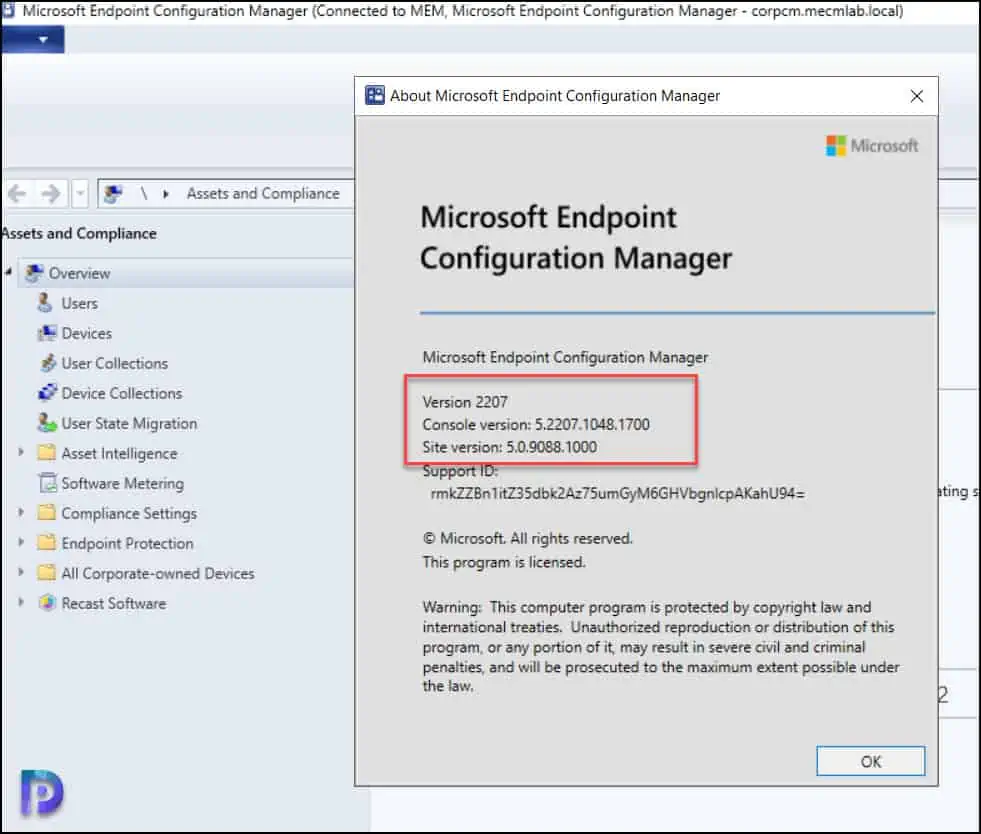Click the Assets and Compliance pane header
The width and height of the screenshot is (981, 834).
coord(79,233)
